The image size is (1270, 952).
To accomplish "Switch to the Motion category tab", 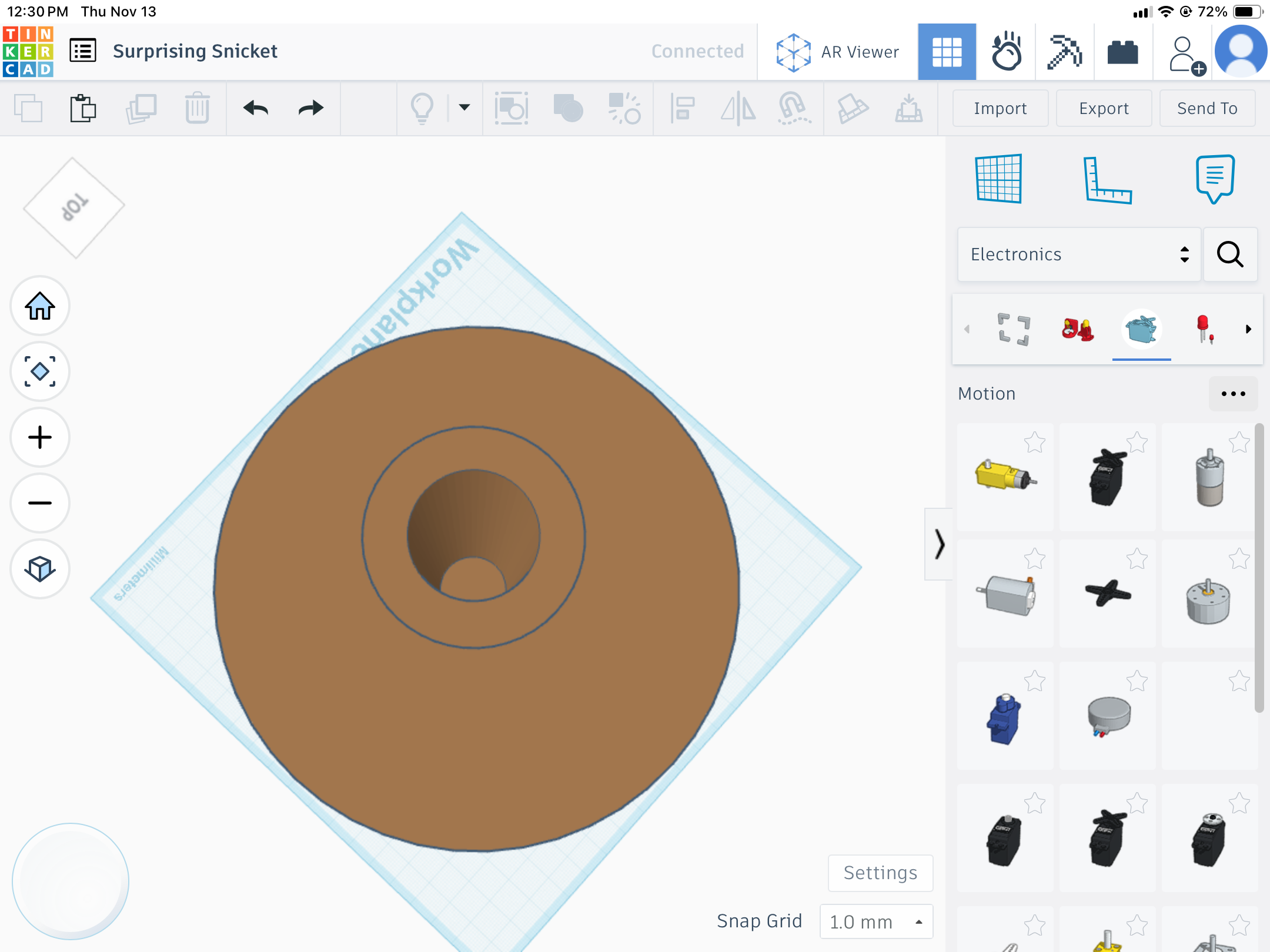I will tap(1141, 329).
